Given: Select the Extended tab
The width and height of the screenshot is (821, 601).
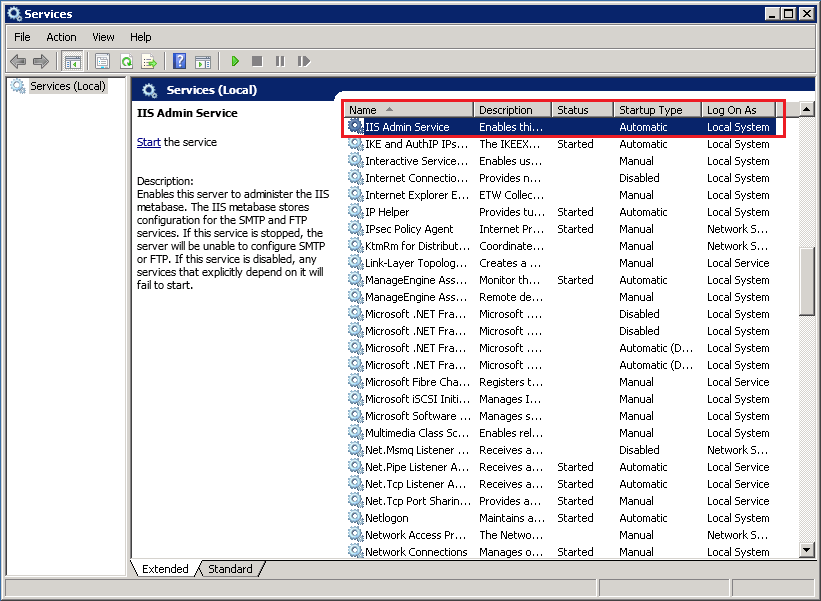Looking at the screenshot, I should [x=163, y=568].
